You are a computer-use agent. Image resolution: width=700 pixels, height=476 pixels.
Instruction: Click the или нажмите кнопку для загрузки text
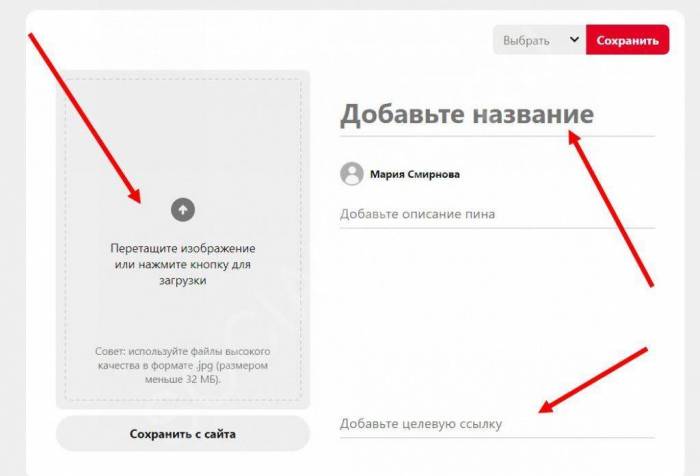tap(183, 272)
